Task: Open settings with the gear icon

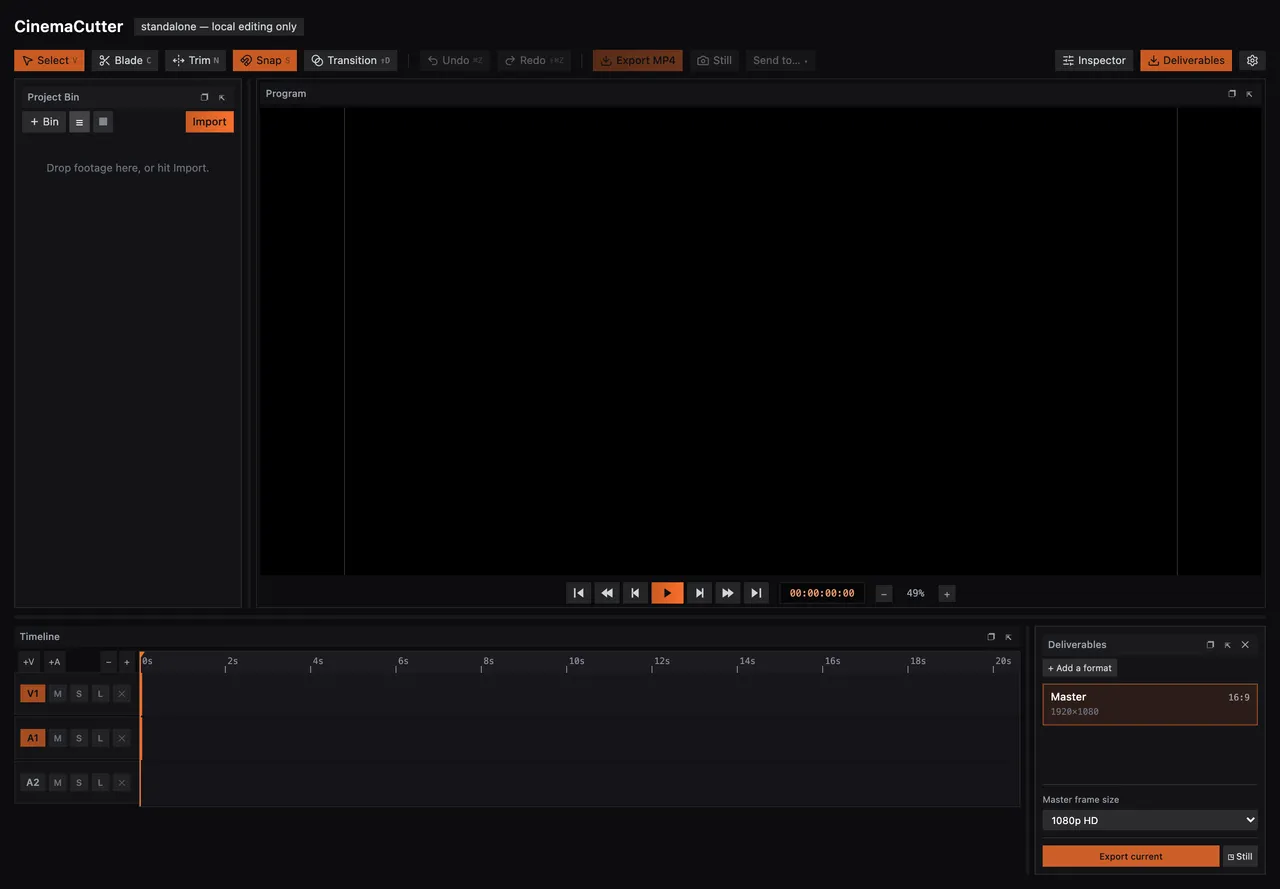Action: (x=1252, y=60)
